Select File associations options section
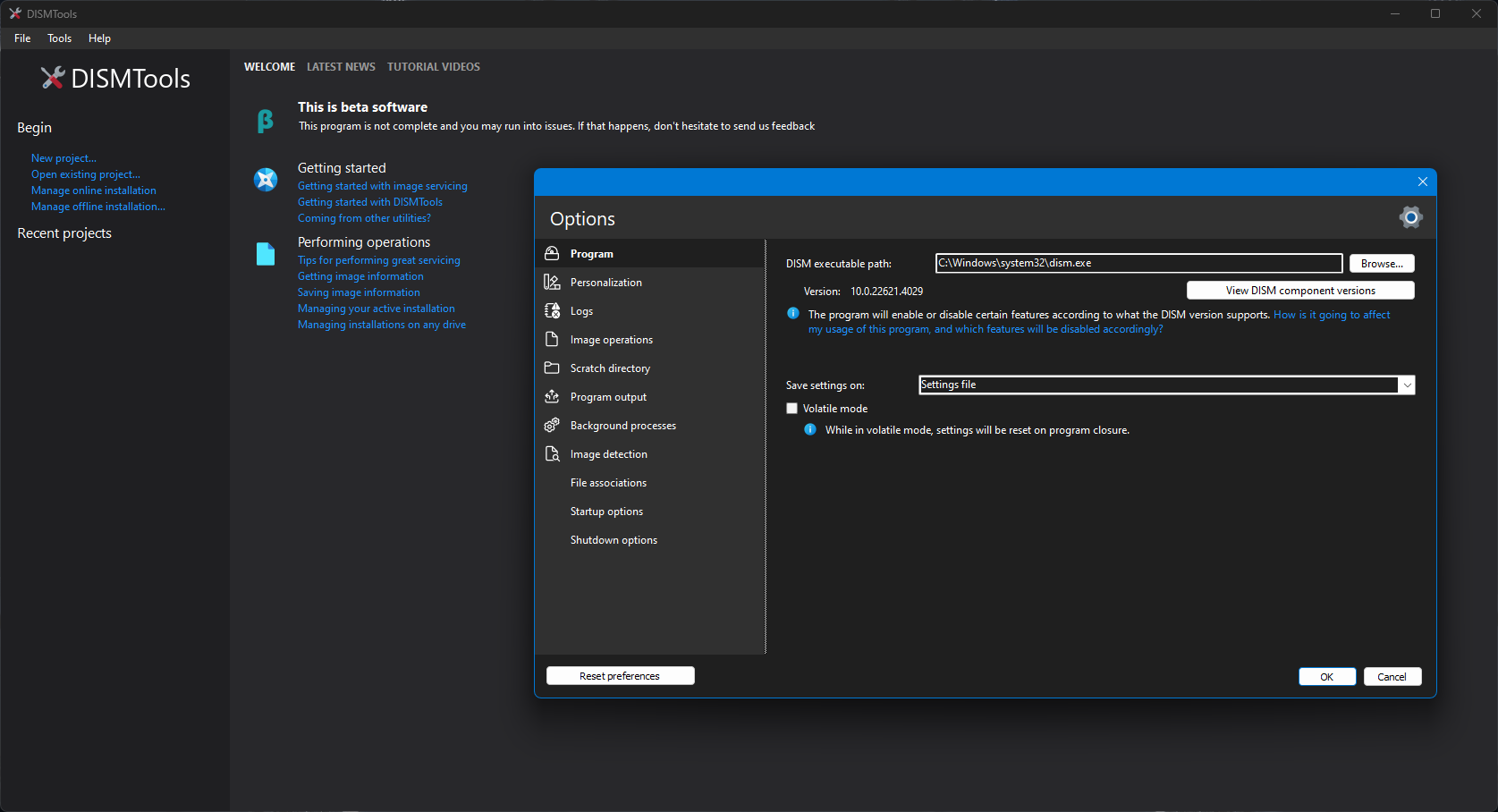The image size is (1498, 812). coord(650,482)
